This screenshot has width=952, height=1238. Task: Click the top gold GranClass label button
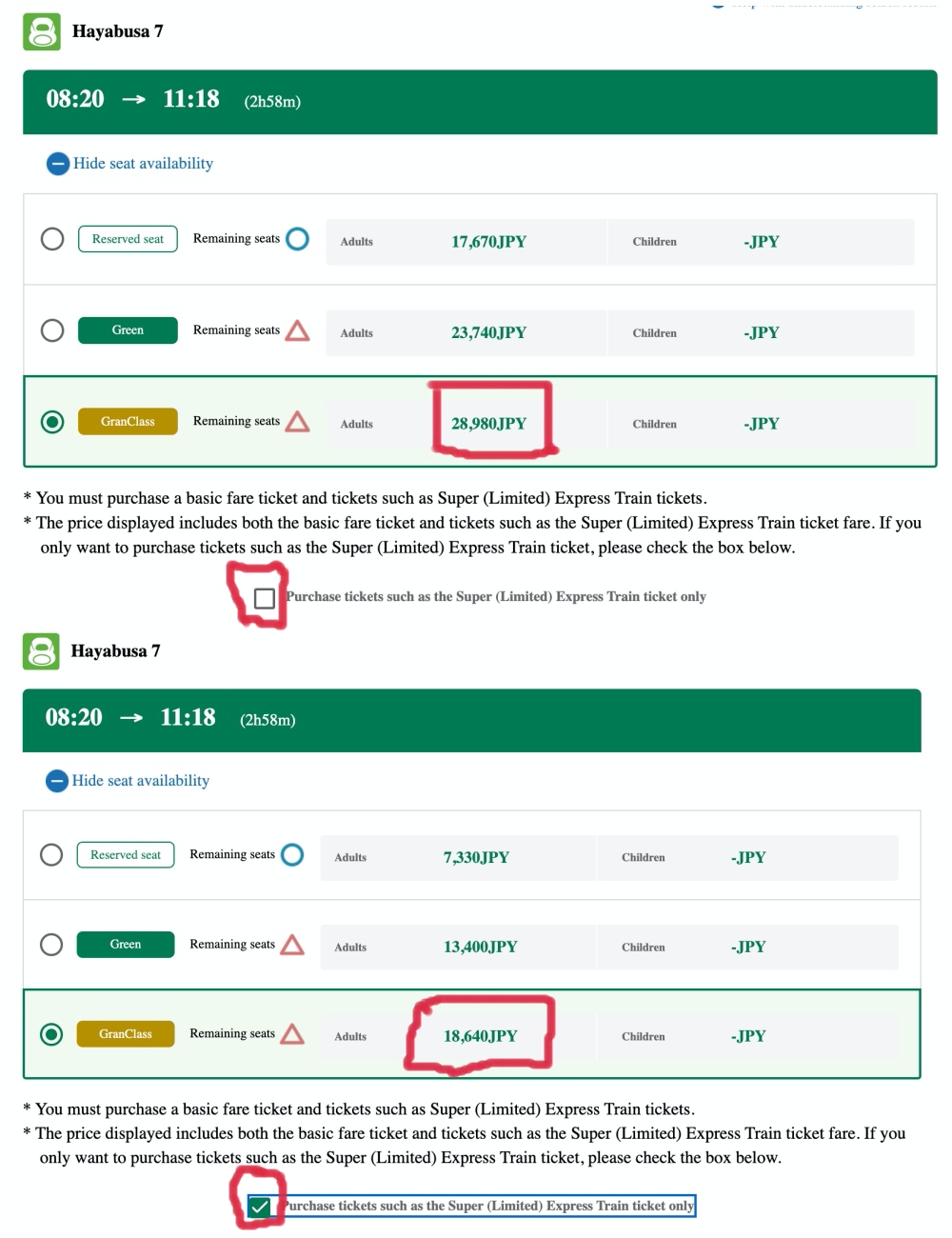tap(128, 421)
